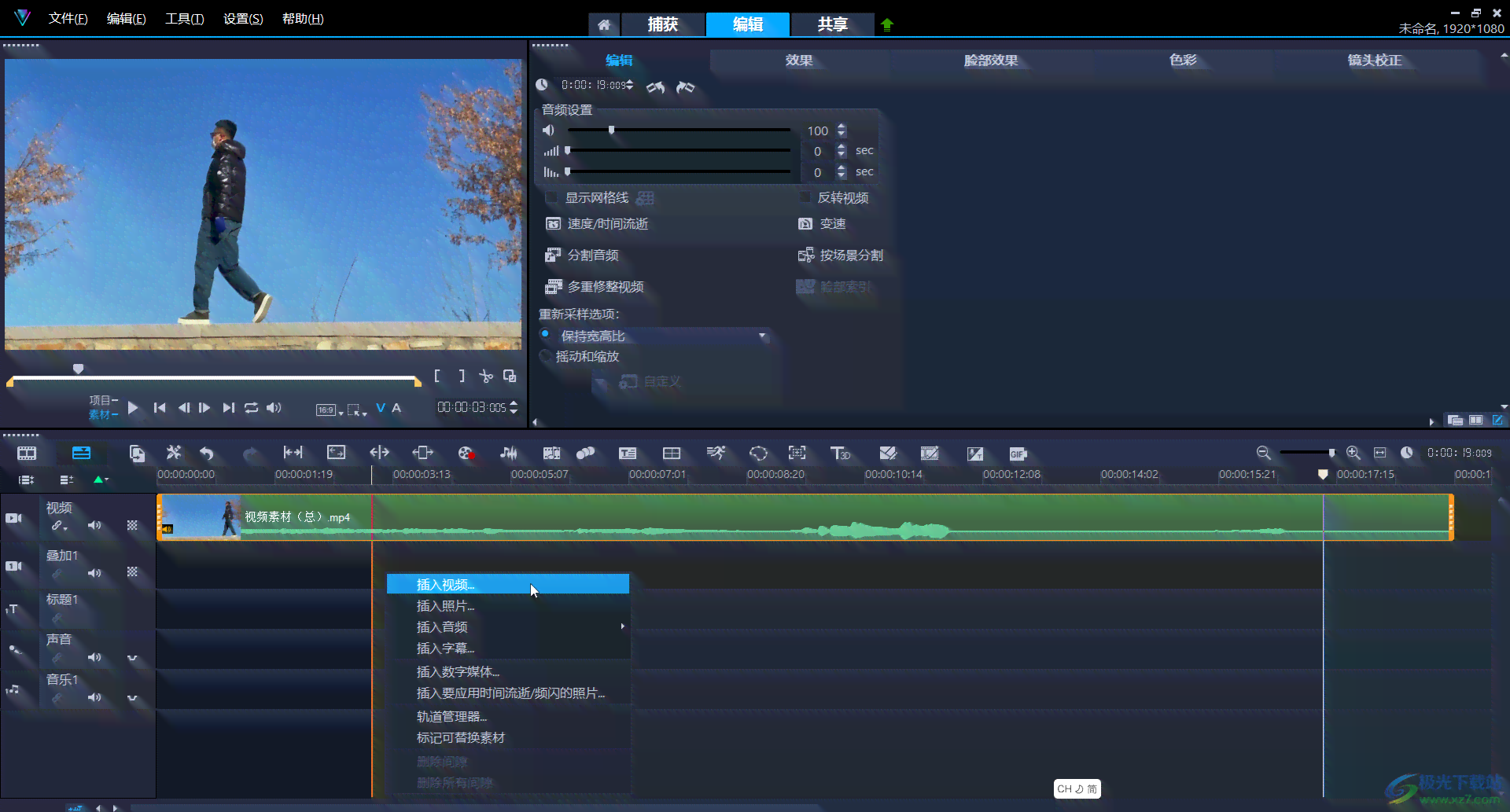Select the 摇动和缩放 radio option

(545, 356)
